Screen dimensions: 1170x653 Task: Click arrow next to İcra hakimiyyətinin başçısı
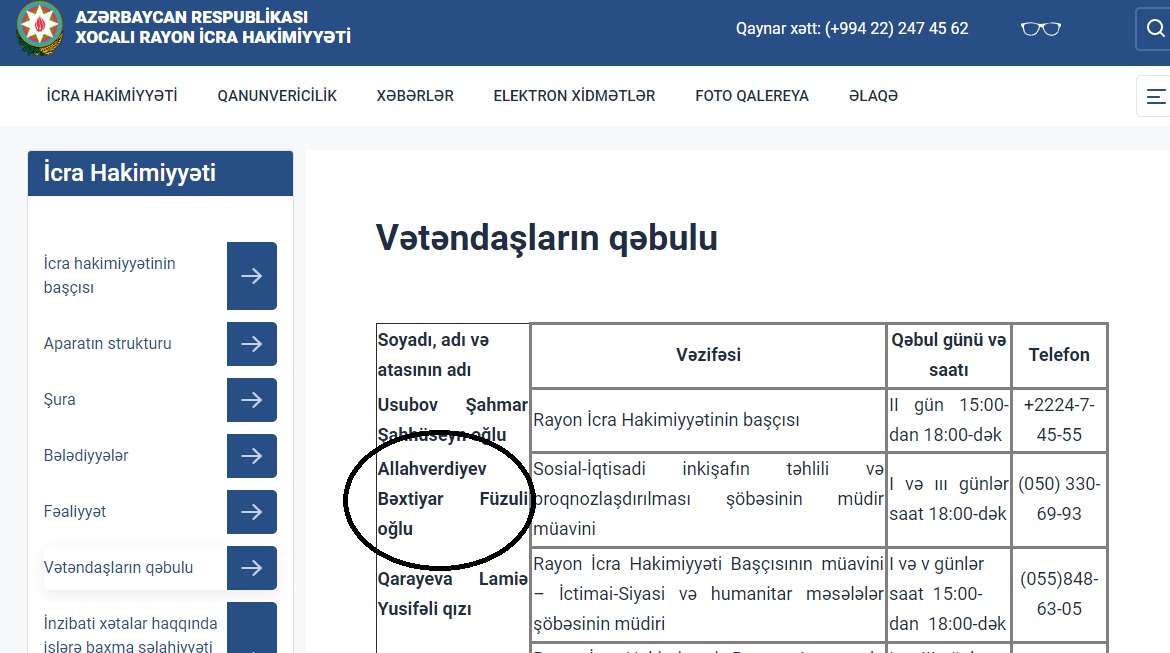point(251,275)
